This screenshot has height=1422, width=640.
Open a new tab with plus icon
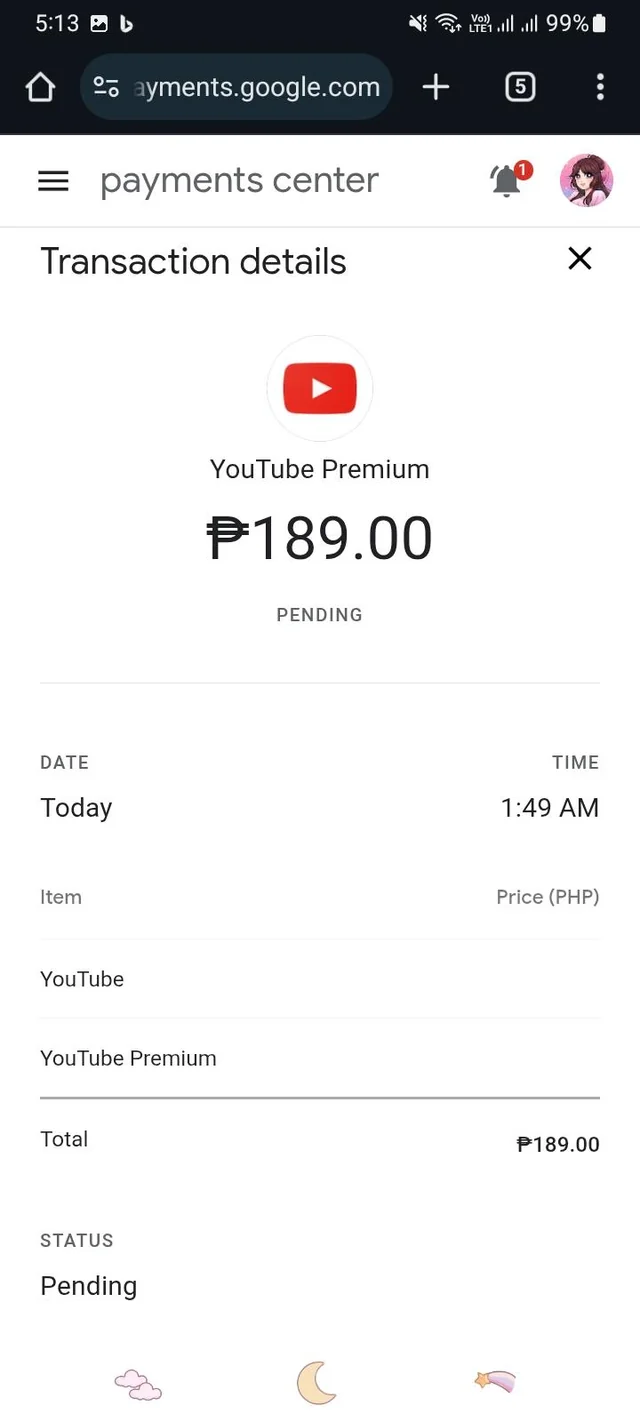[x=436, y=88]
